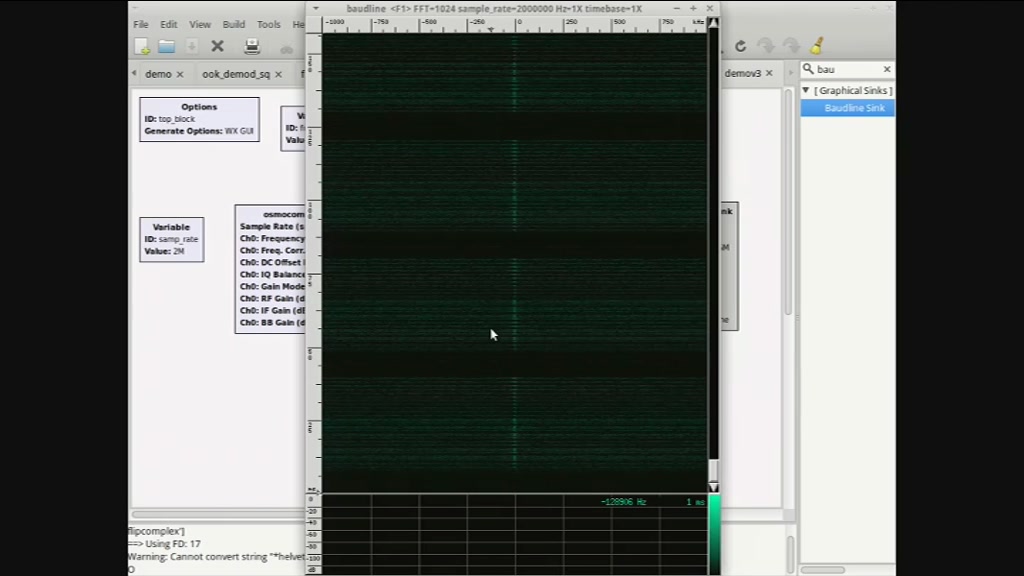Click the '1 ms' time readout
The image size is (1024, 576).
[695, 502]
